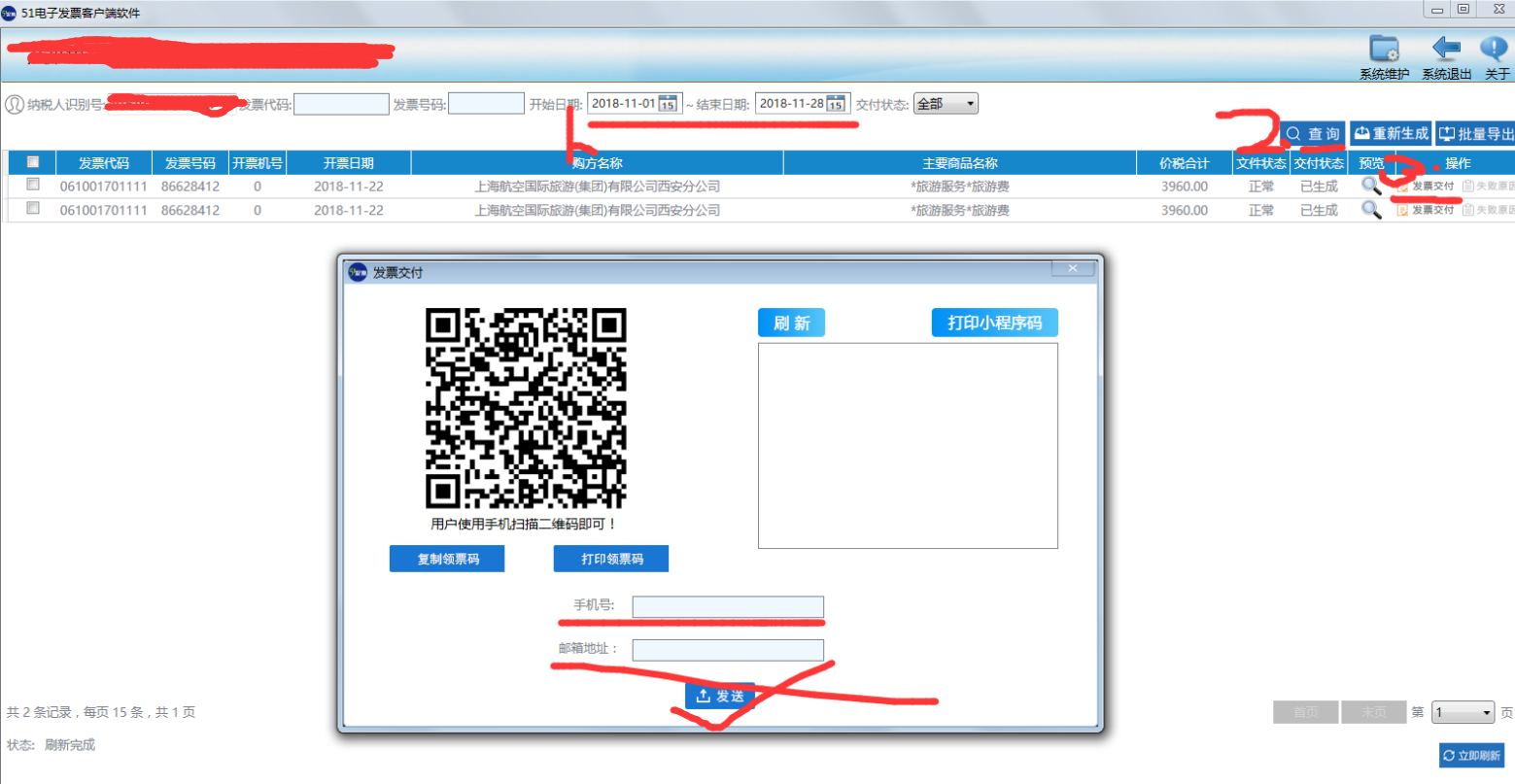1515x784 pixels.
Task: Click the 主要商品名称 column header
Action: click(x=960, y=163)
